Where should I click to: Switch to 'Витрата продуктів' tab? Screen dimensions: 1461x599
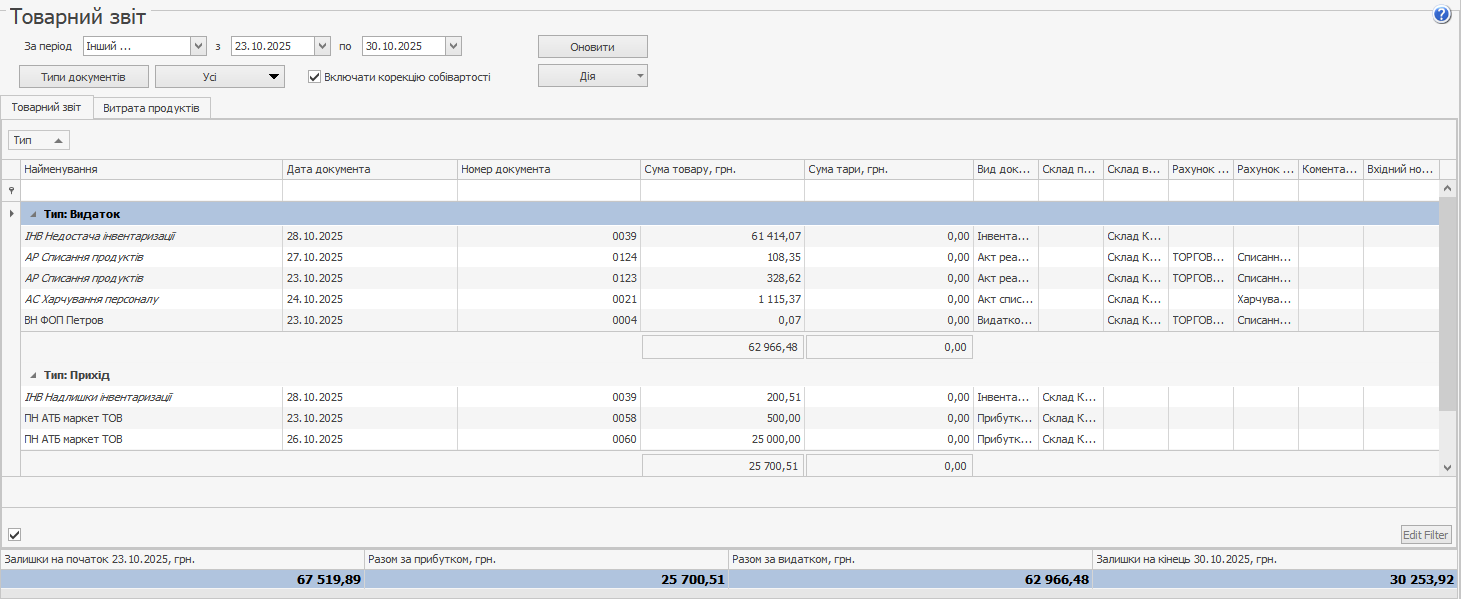[151, 108]
